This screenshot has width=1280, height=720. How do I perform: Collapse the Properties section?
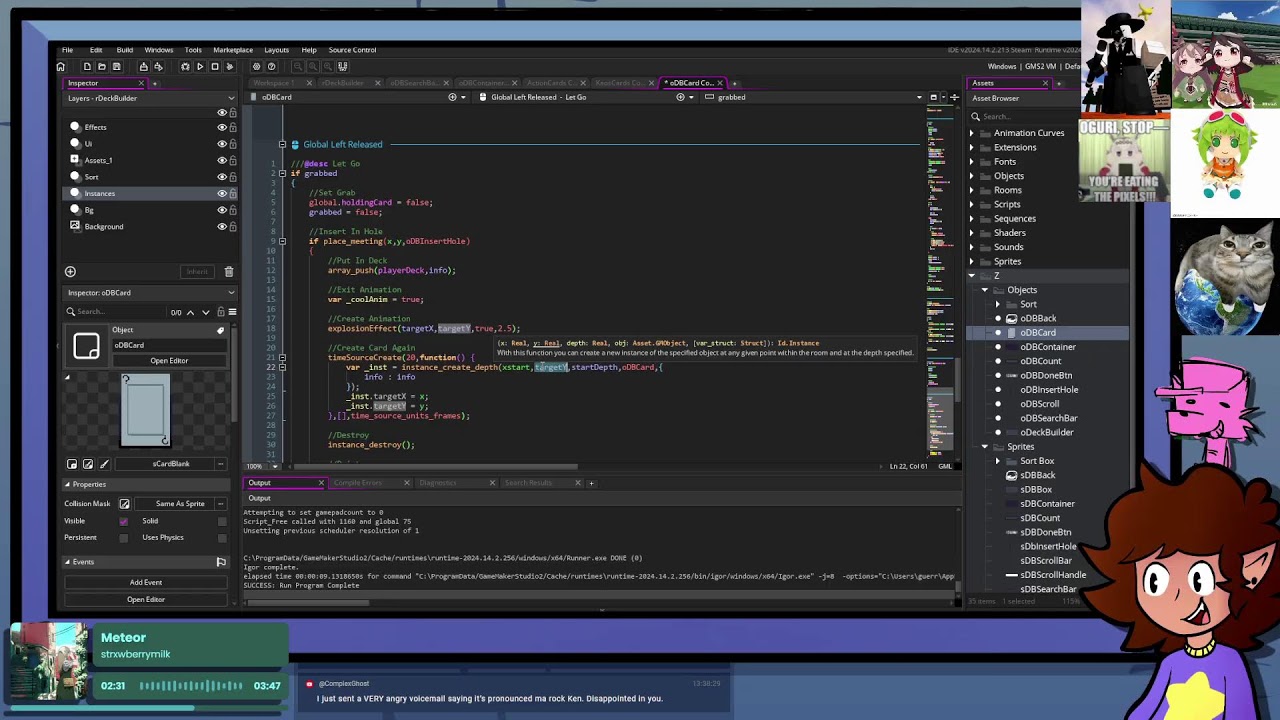tap(67, 484)
